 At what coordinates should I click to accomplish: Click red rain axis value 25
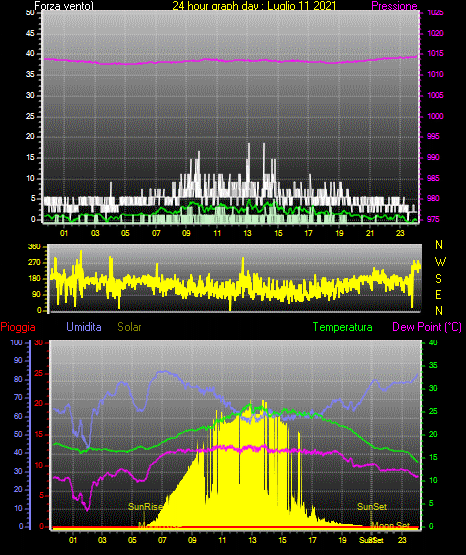coord(39,373)
